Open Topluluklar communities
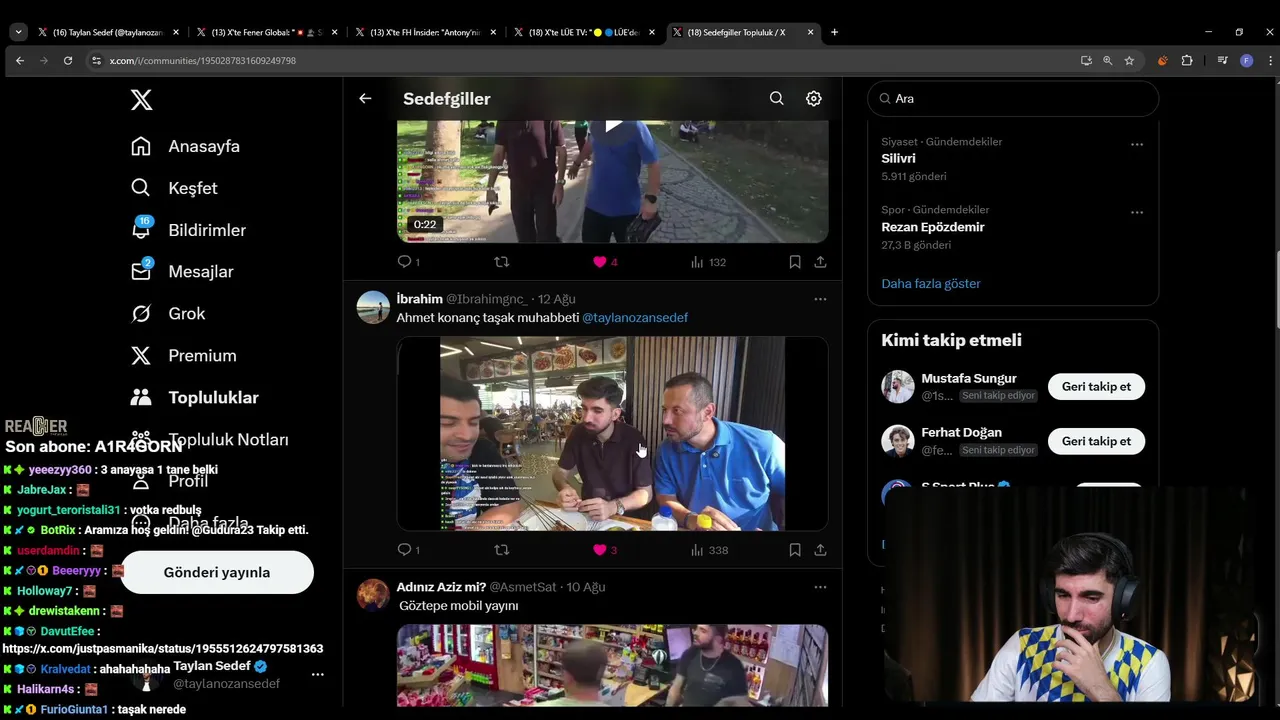This screenshot has width=1280, height=720. point(195,398)
